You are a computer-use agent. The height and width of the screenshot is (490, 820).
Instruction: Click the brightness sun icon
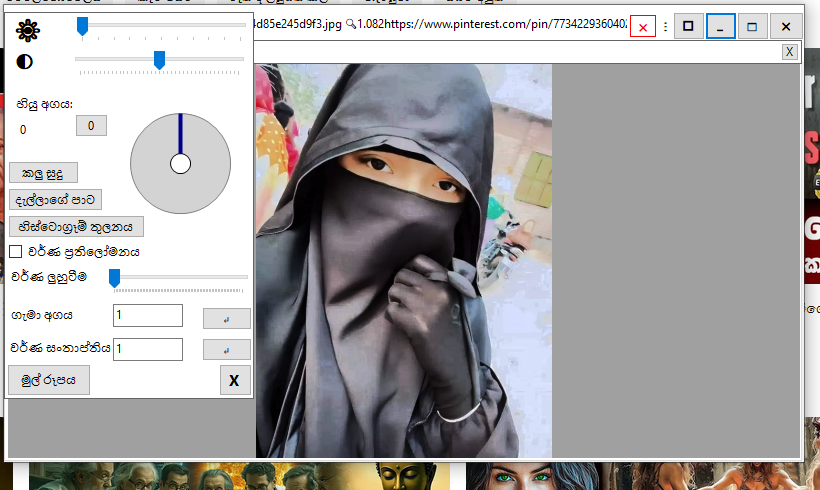pos(28,30)
